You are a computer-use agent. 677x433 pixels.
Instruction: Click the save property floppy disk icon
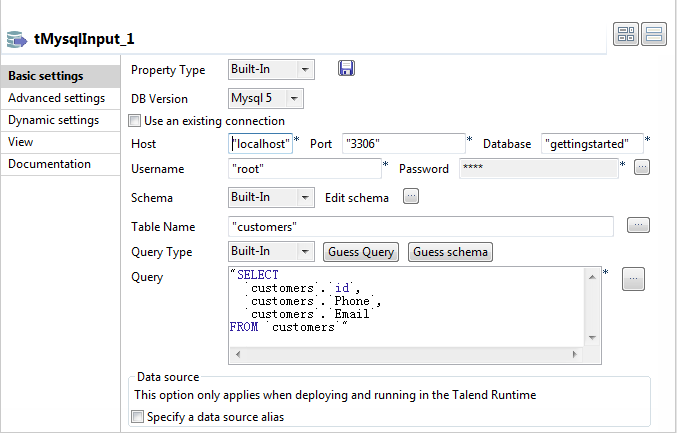[347, 69]
